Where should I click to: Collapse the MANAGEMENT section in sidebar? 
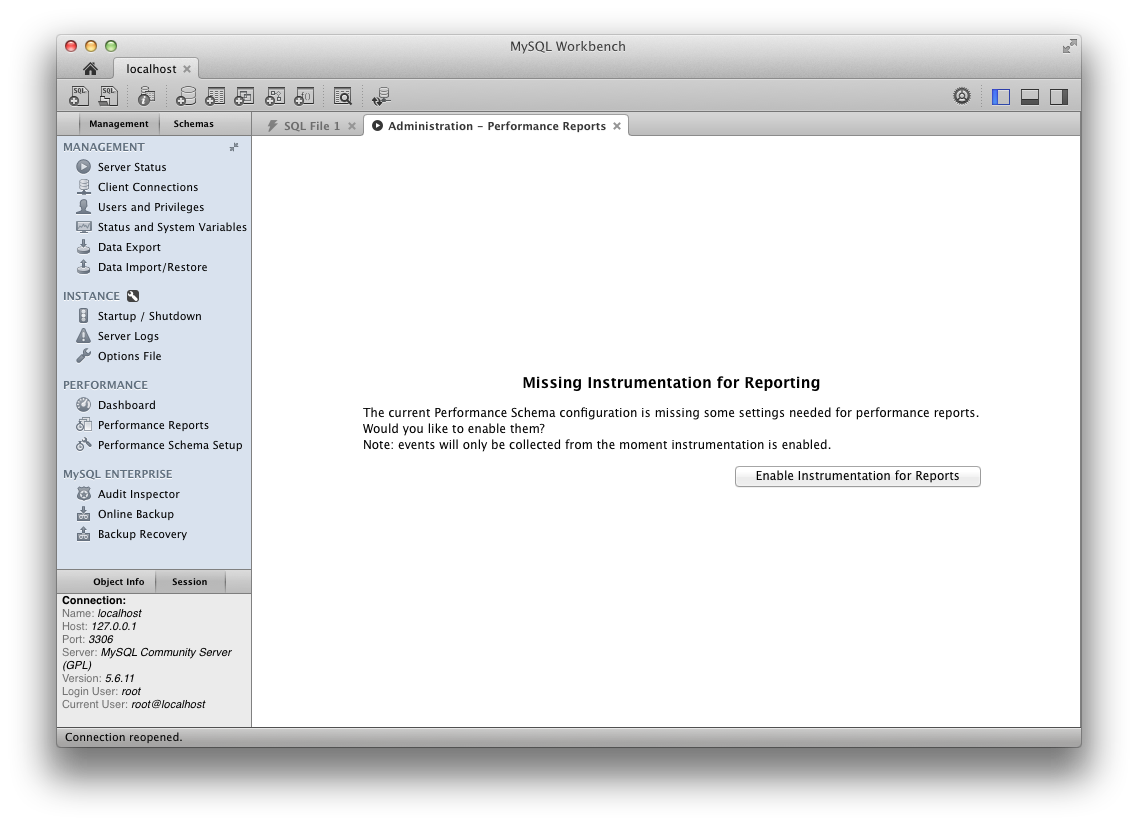point(234,146)
